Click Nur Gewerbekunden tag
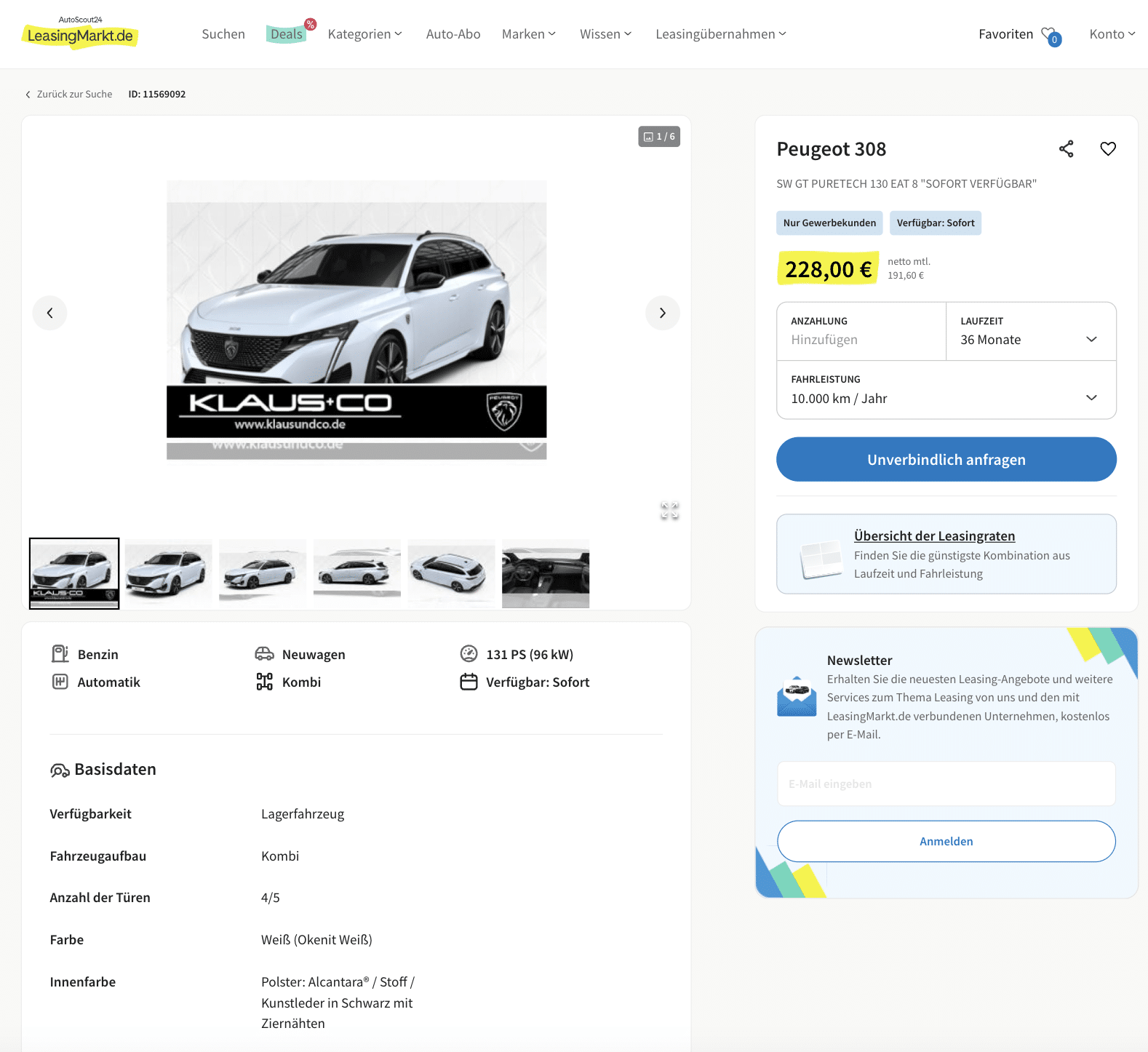This screenshot has height=1052, width=1148. tap(829, 223)
